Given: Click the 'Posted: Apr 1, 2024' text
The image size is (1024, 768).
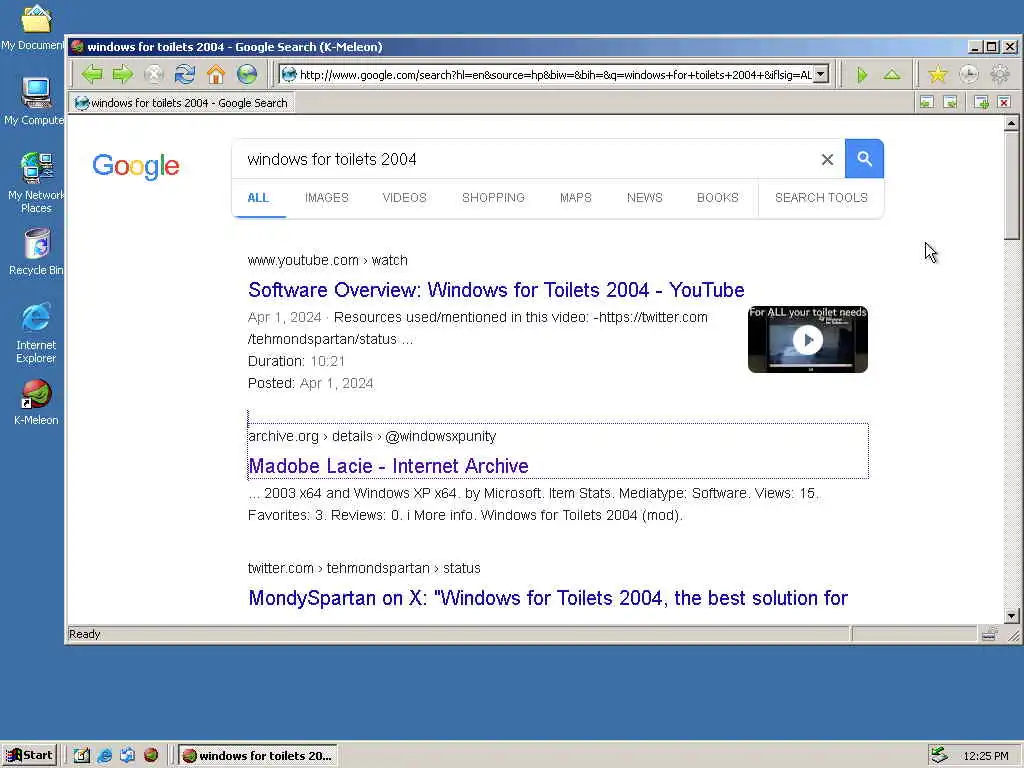Looking at the screenshot, I should tap(310, 383).
